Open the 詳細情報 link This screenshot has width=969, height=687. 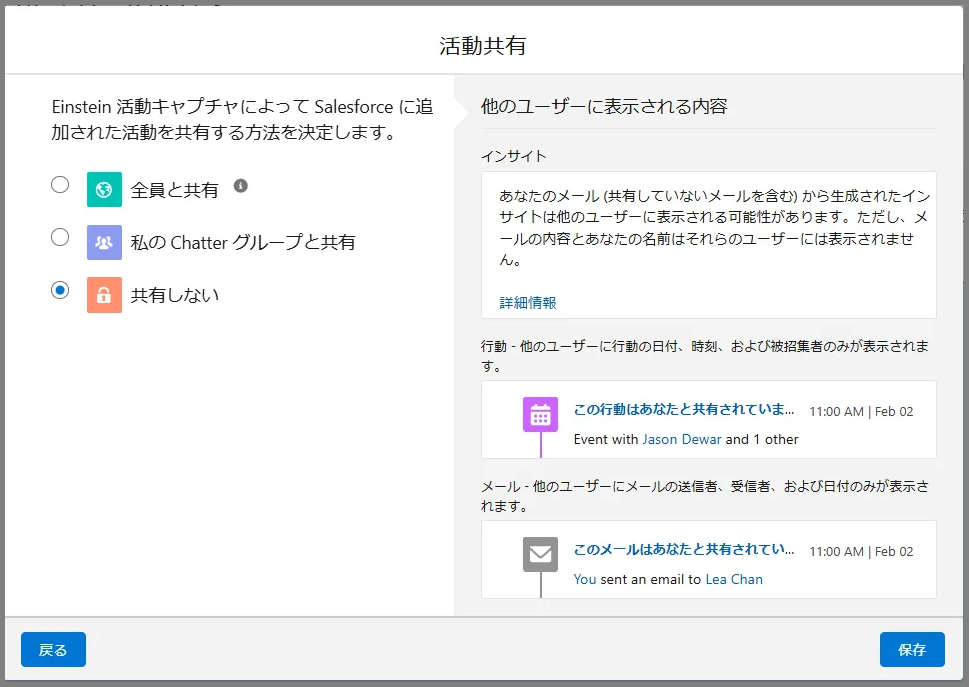[x=528, y=303]
